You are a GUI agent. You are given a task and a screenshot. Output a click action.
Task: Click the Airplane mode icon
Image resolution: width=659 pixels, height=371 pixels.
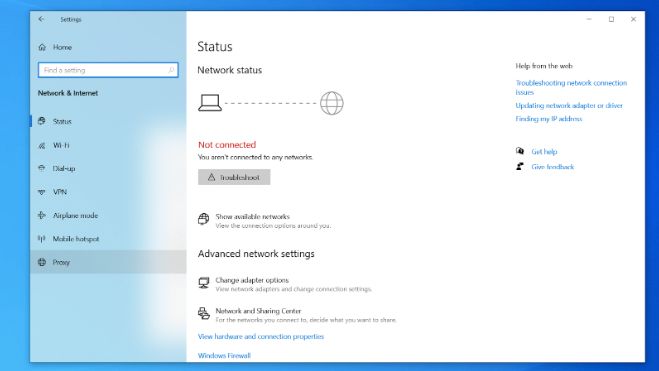(42, 215)
